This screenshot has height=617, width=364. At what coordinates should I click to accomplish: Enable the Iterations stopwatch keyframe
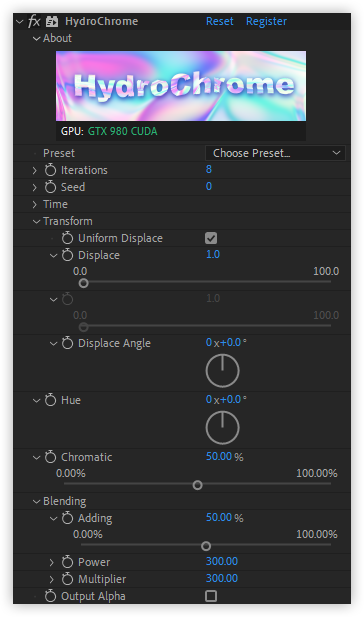[50, 170]
